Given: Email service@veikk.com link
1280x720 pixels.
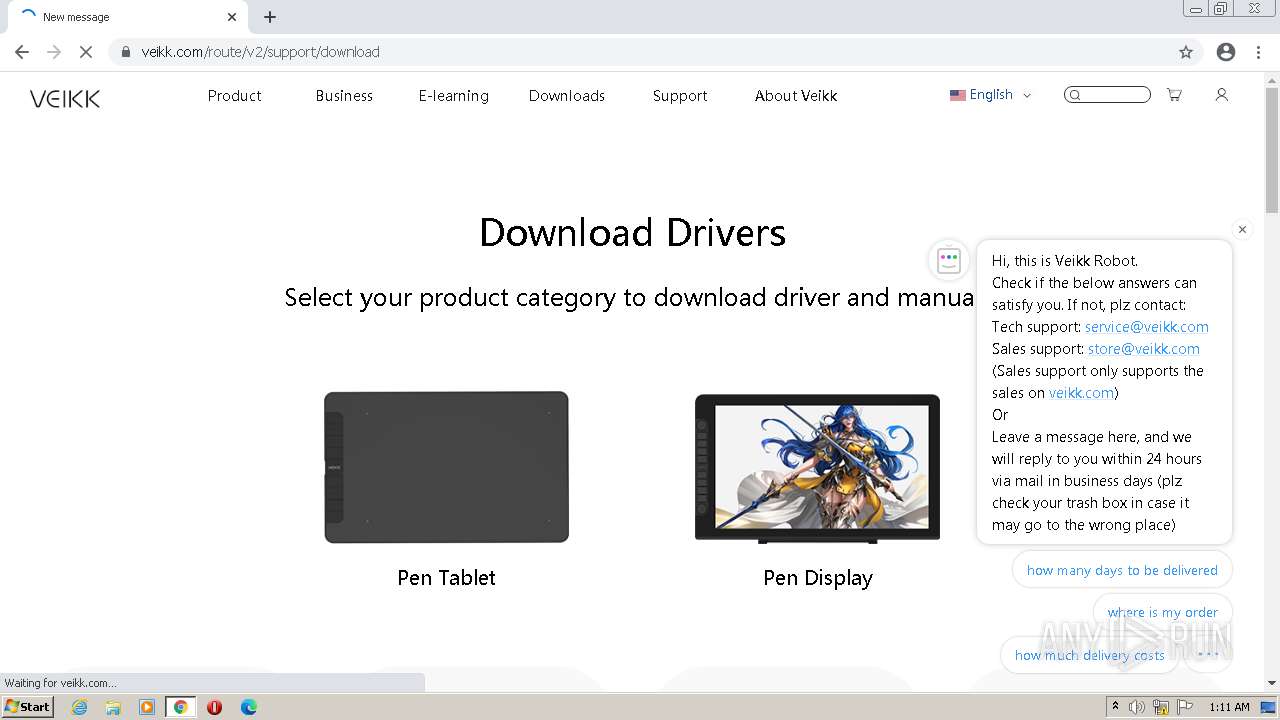Looking at the screenshot, I should (1146, 327).
